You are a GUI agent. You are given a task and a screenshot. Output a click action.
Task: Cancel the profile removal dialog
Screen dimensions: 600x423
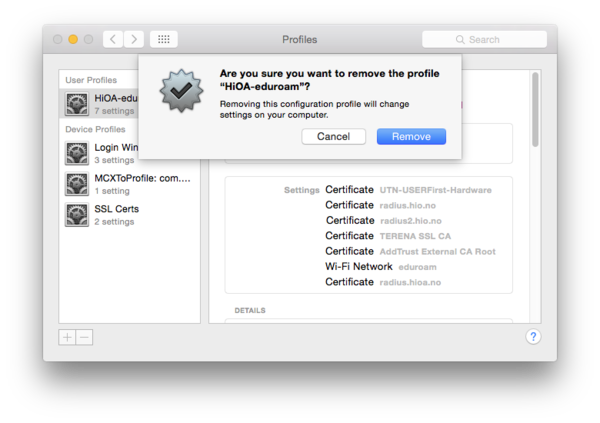pos(333,136)
